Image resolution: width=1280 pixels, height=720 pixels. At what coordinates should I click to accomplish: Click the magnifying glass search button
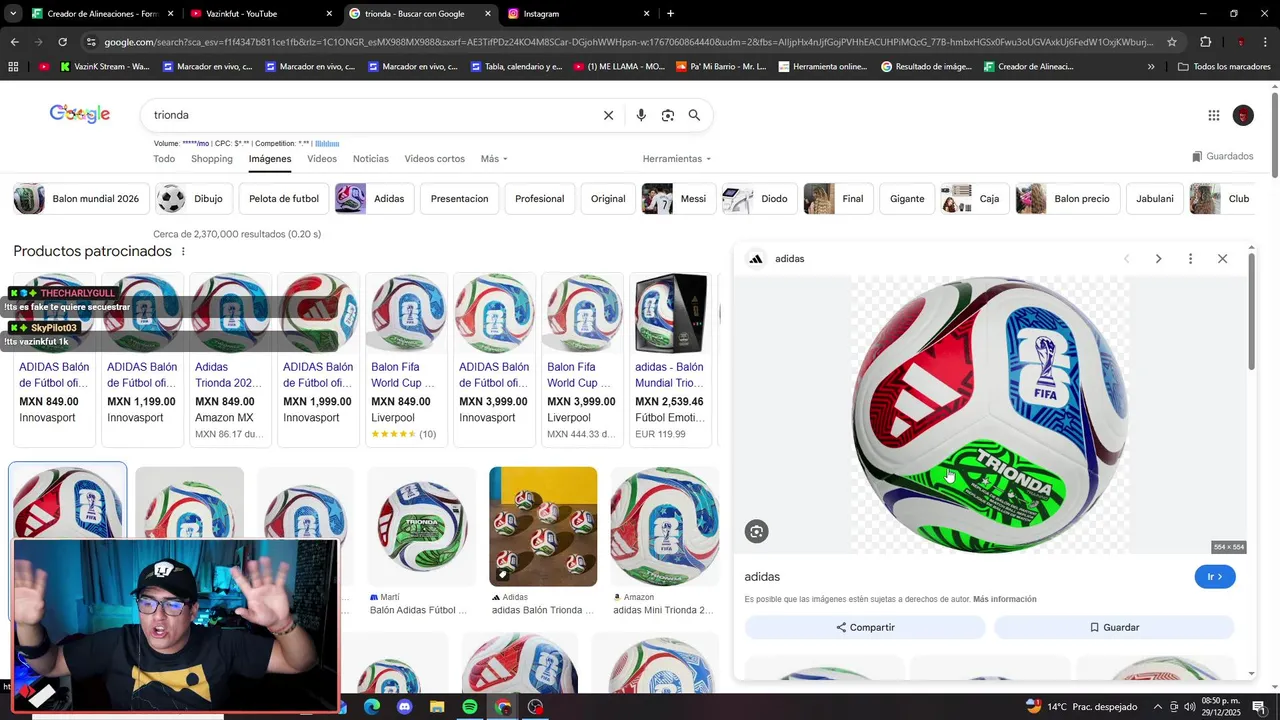tap(694, 115)
